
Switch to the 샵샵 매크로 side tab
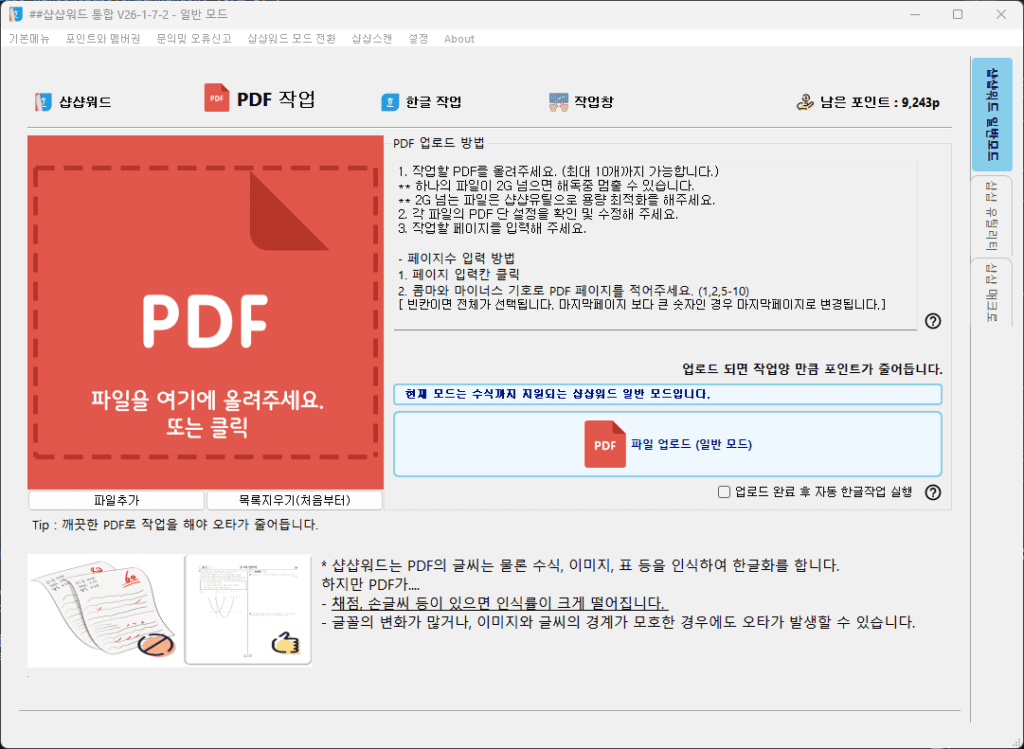point(991,292)
